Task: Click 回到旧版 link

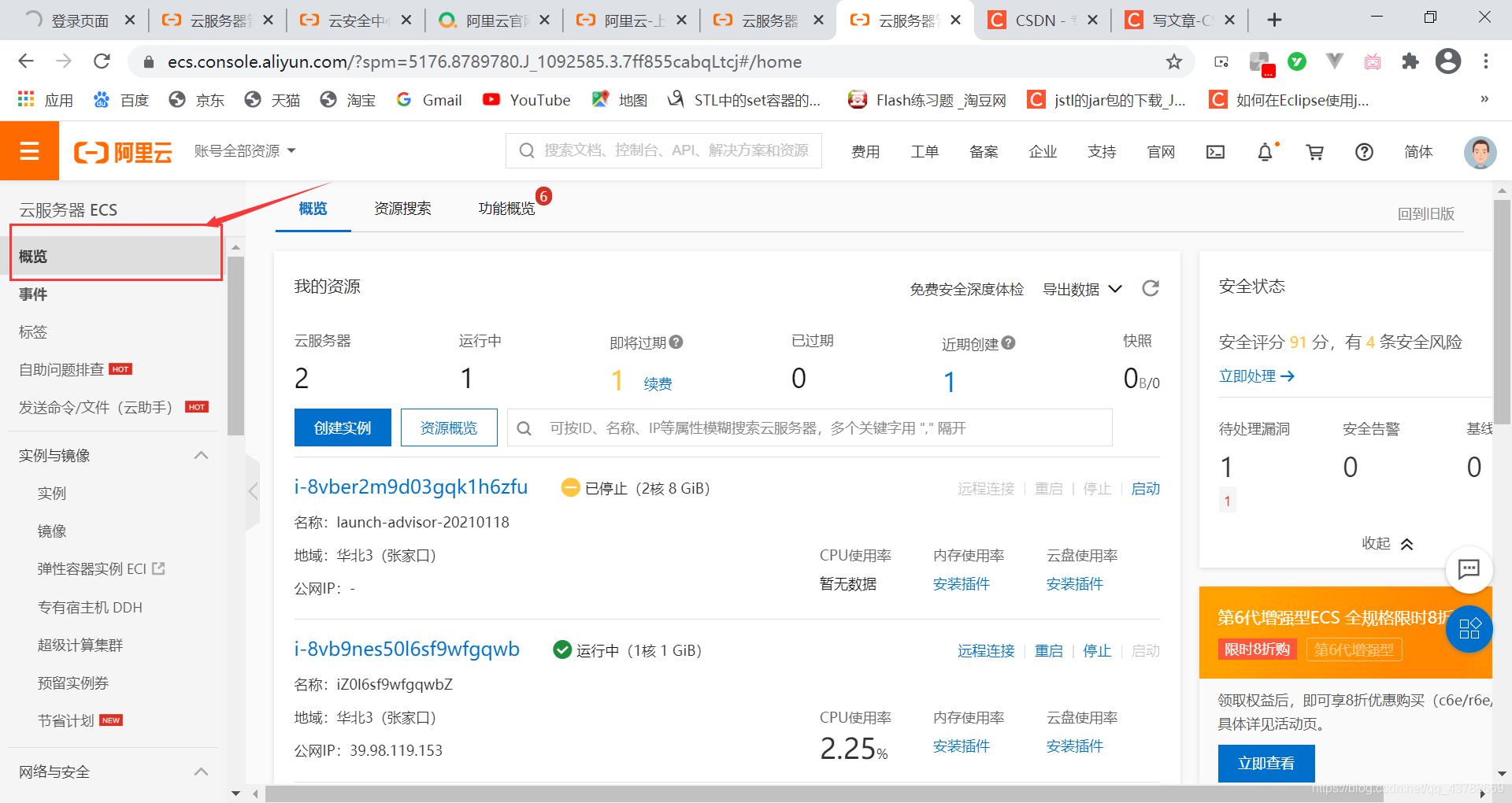Action: 1426,214
